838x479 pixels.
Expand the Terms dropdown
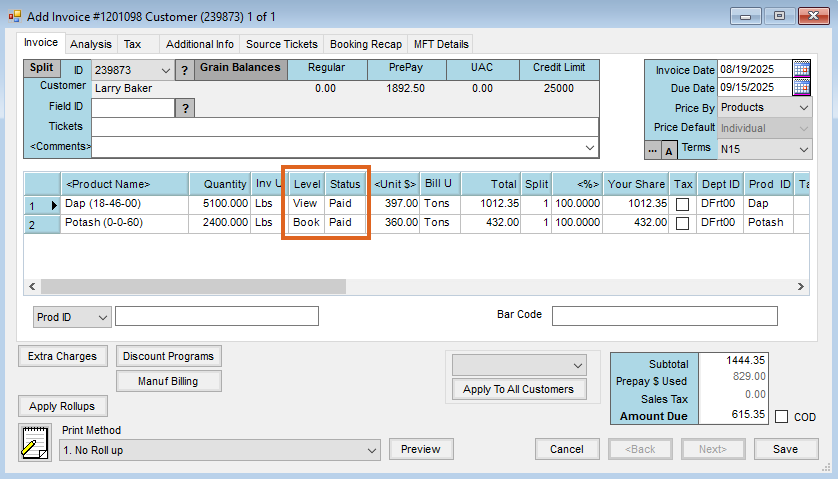(804, 148)
